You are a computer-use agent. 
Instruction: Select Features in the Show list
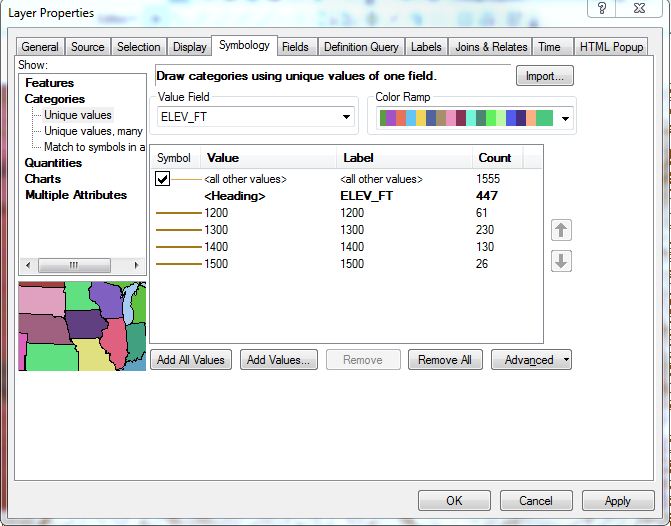50,83
